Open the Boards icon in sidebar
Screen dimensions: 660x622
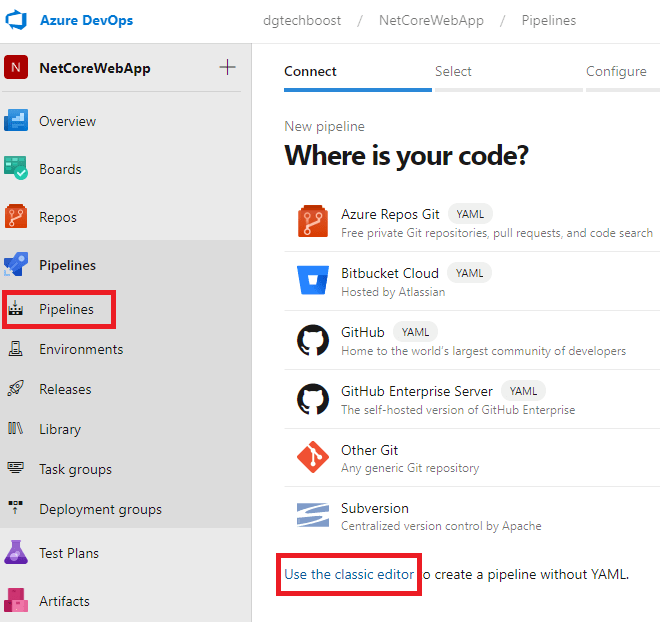[17, 169]
